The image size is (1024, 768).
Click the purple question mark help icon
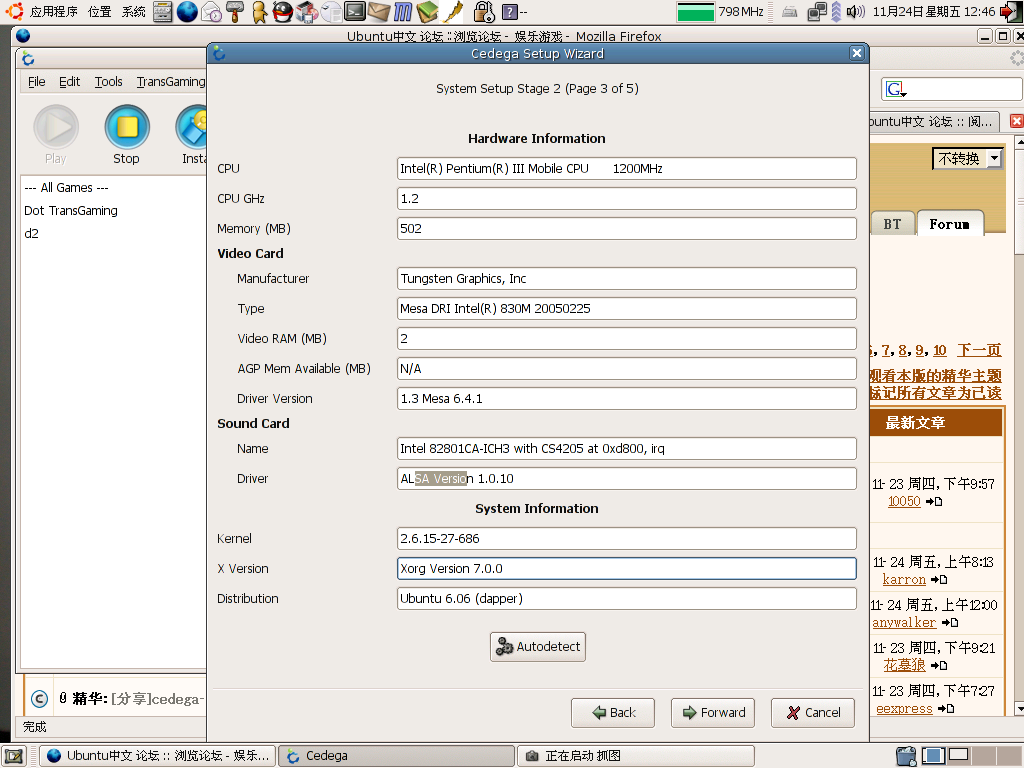point(509,11)
